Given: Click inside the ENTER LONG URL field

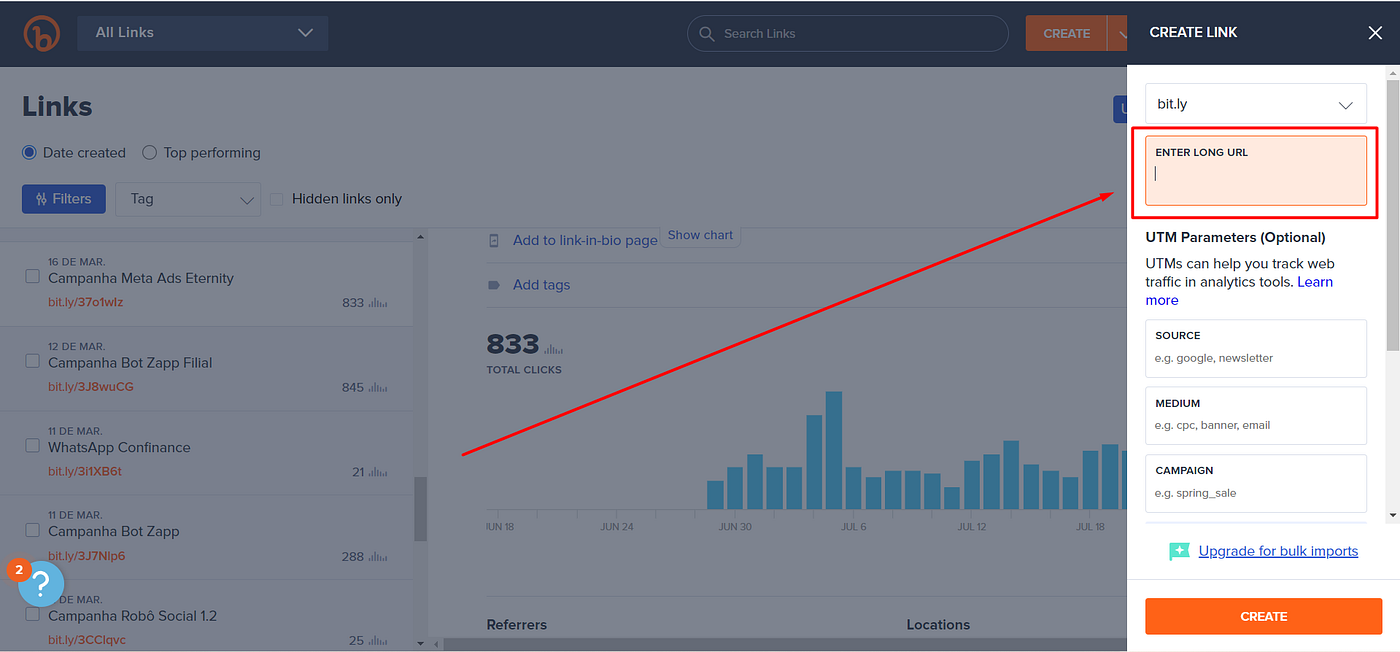Looking at the screenshot, I should (1255, 173).
